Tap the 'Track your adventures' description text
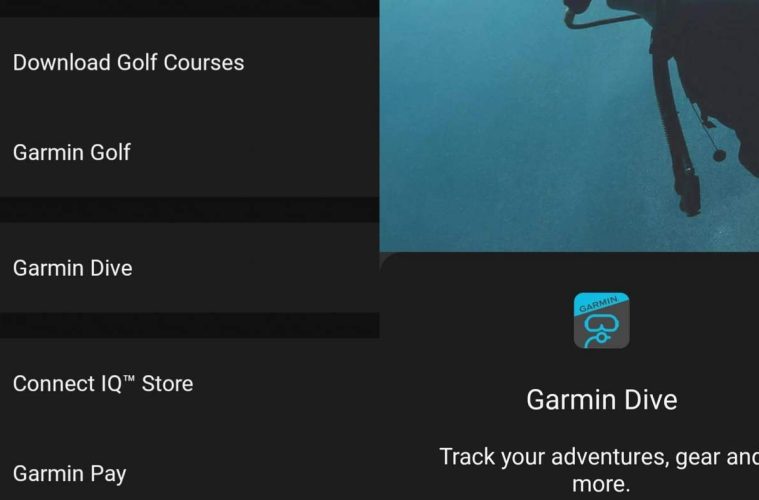This screenshot has width=759, height=500. (x=599, y=470)
